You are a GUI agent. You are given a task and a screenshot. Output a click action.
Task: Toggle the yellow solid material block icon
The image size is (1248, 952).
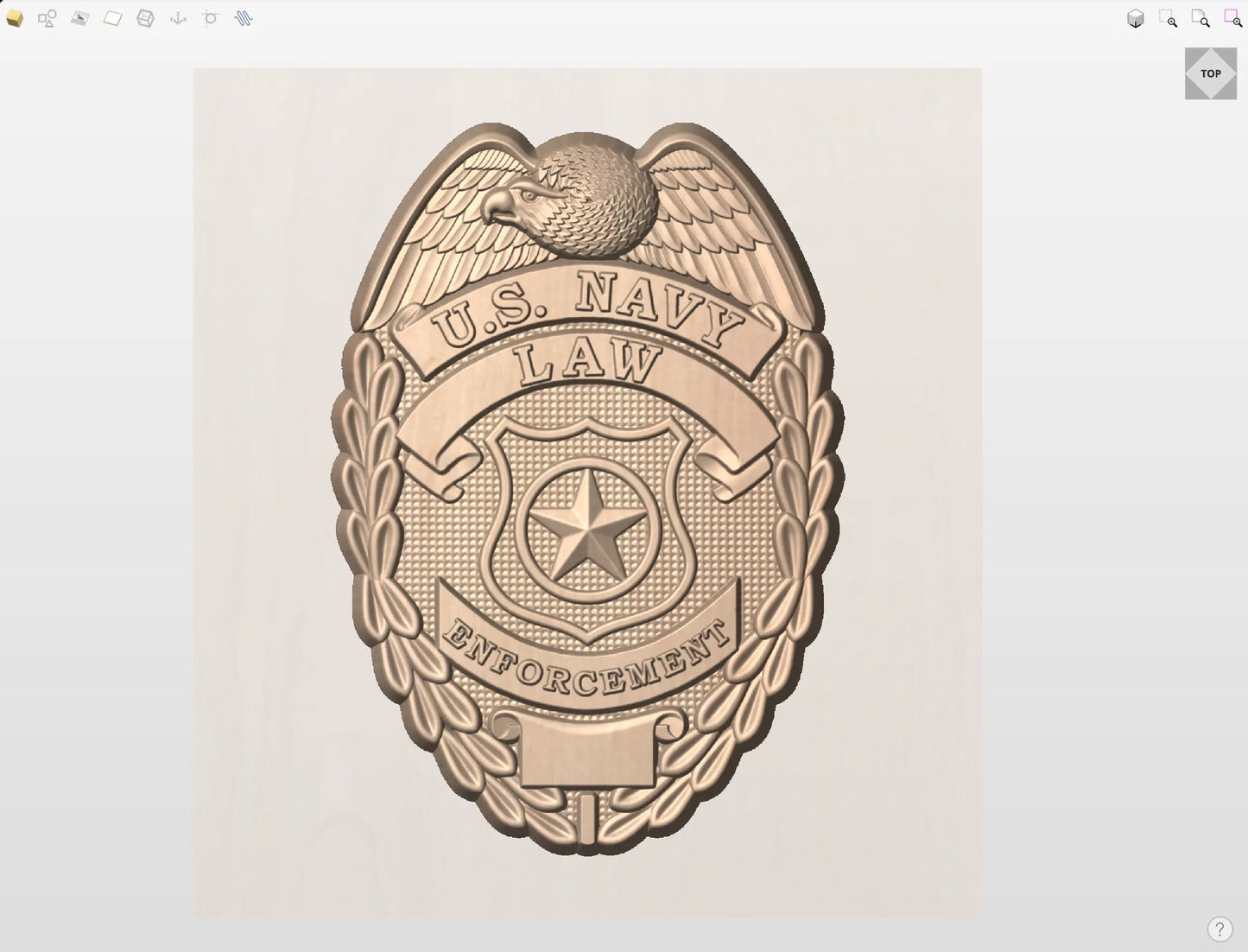pos(15,18)
